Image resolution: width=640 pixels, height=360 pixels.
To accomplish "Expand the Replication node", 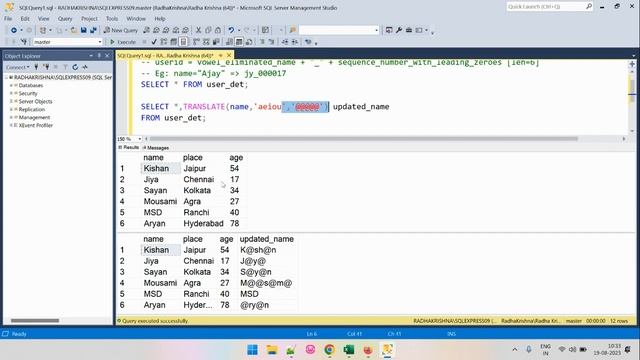I will (x=11, y=109).
